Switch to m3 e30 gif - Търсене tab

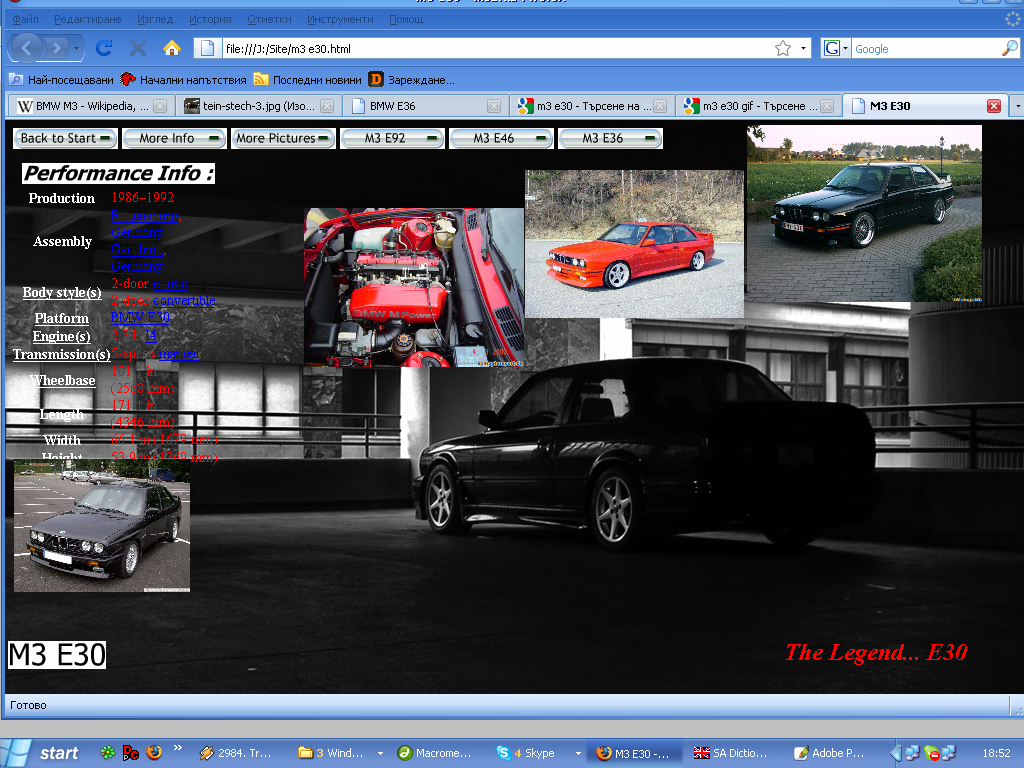click(758, 106)
